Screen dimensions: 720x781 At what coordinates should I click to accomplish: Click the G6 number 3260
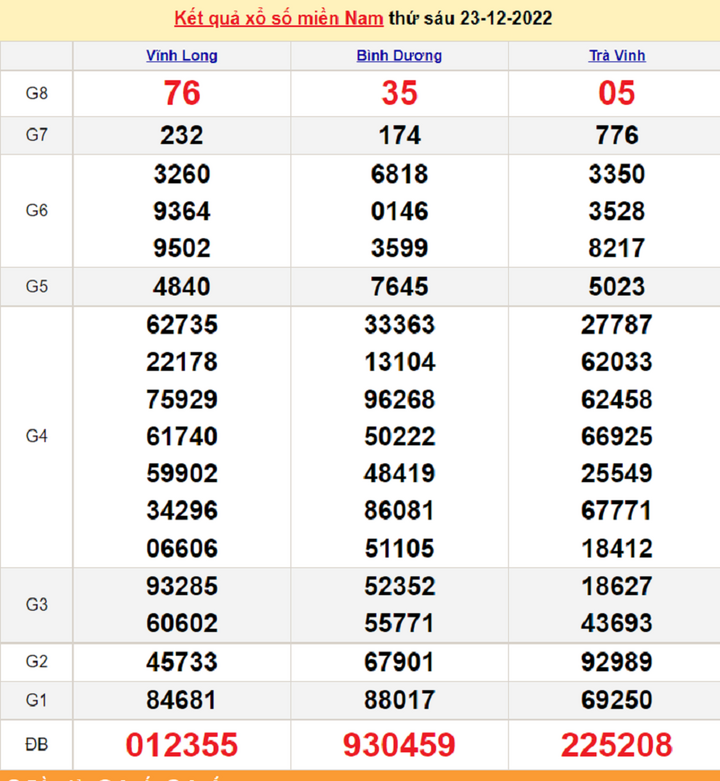coord(182,174)
